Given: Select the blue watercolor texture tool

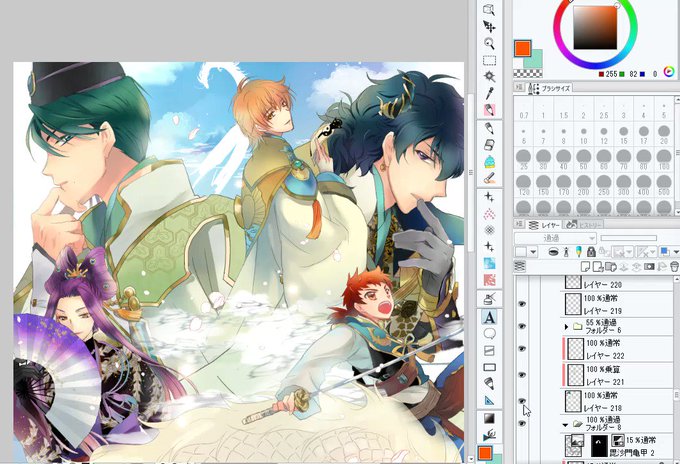Looking at the screenshot, I should coord(489,263).
